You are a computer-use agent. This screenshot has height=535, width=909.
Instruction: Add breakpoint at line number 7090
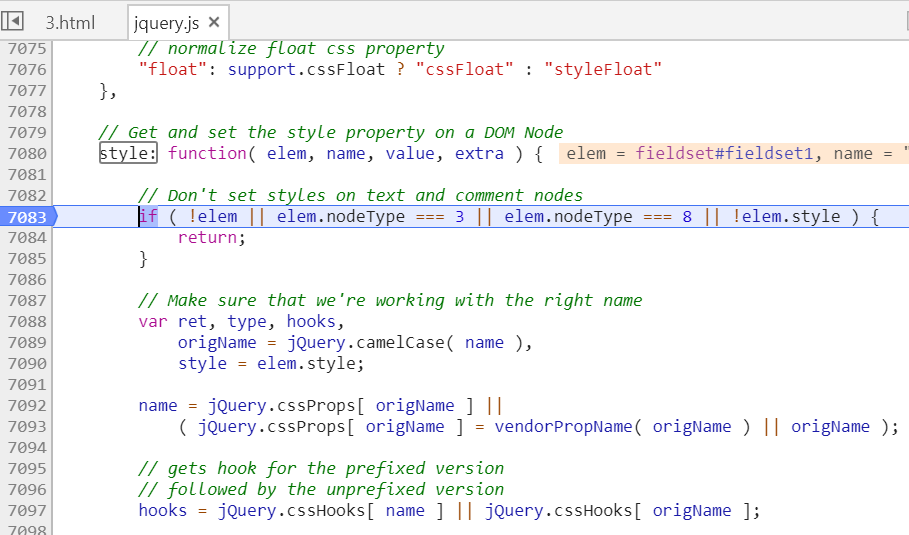click(27, 363)
